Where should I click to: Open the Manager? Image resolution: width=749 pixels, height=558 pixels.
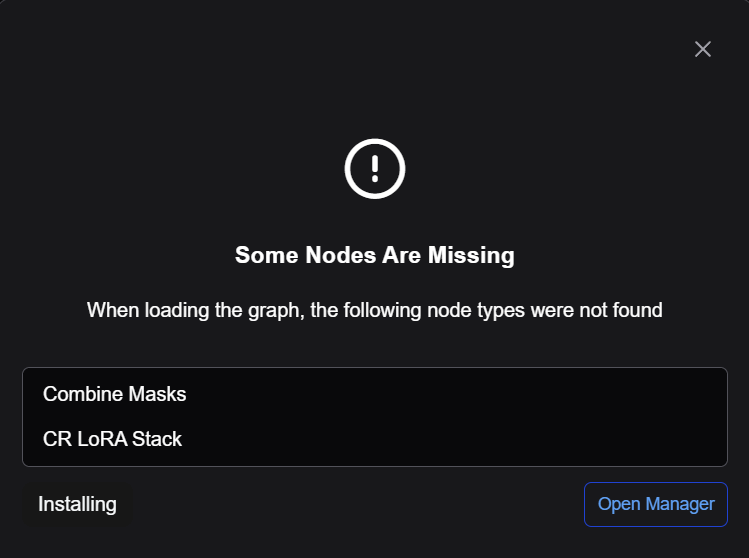pyautogui.click(x=656, y=504)
